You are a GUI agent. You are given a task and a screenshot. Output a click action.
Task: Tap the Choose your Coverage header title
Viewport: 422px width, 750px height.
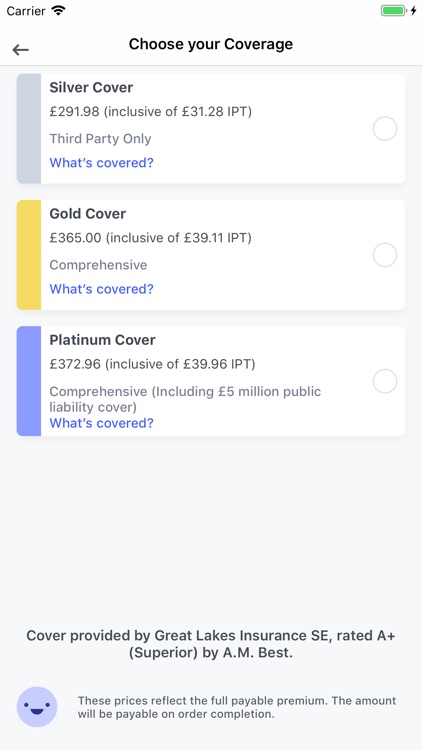[x=211, y=44]
